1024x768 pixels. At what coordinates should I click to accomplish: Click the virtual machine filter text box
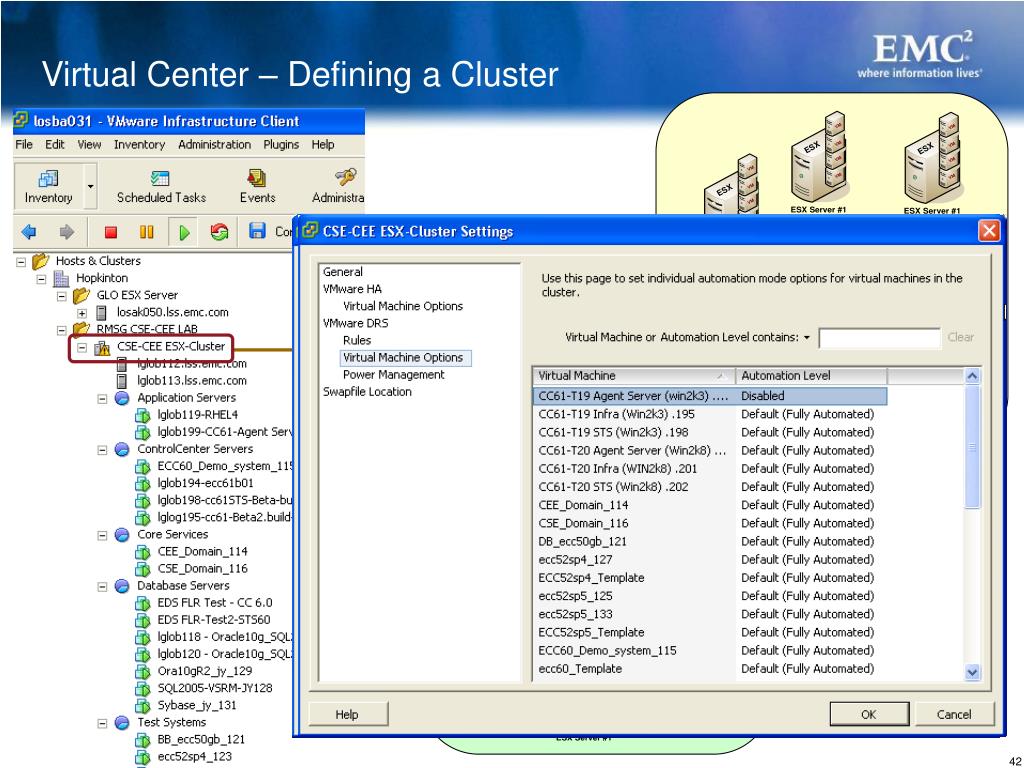(879, 338)
